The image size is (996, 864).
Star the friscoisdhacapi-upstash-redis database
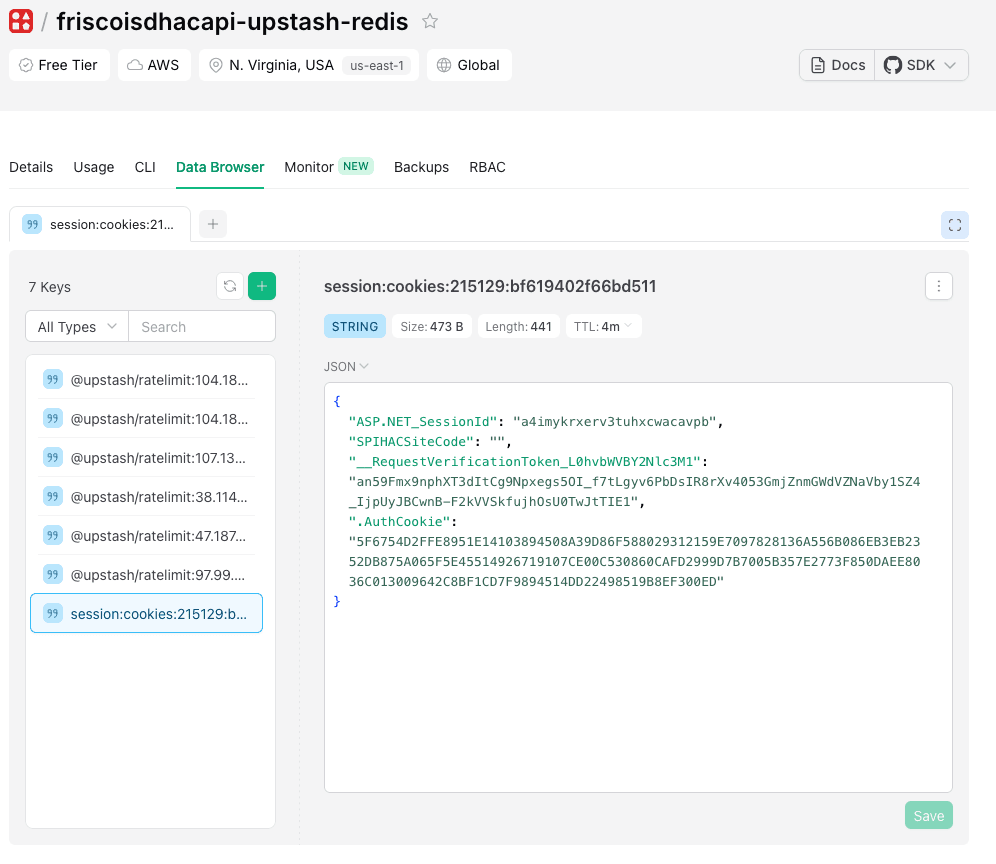coord(431,21)
